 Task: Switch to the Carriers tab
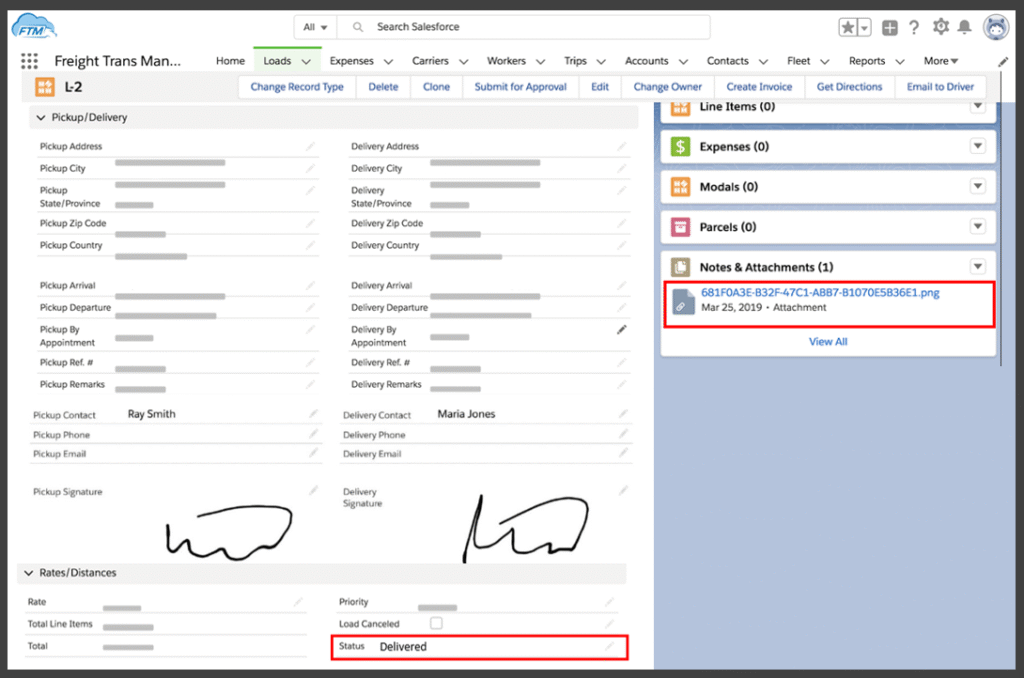(x=431, y=61)
